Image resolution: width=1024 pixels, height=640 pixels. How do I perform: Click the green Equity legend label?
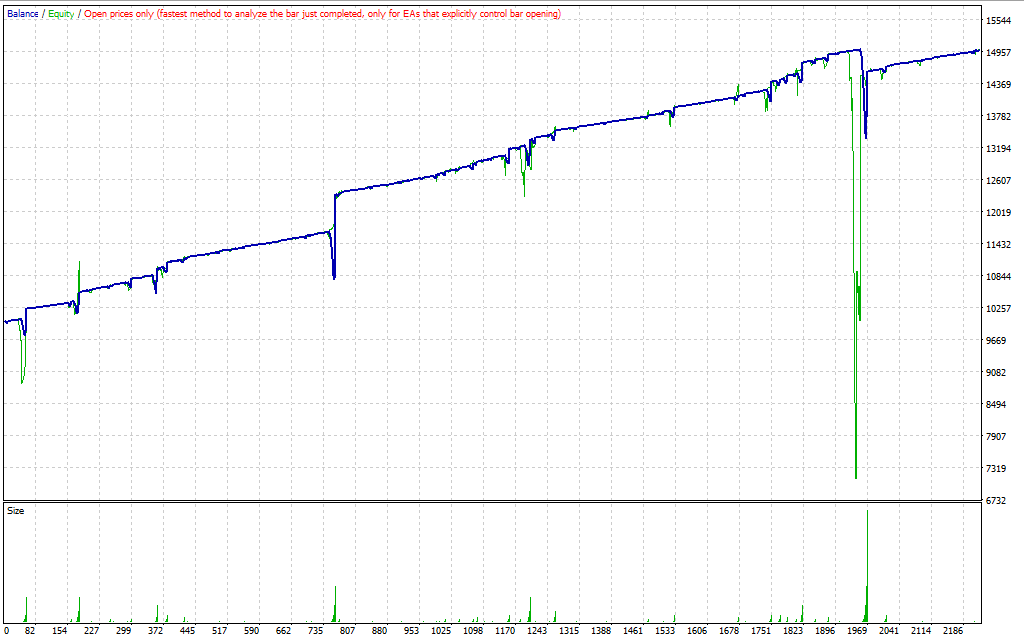click(61, 14)
